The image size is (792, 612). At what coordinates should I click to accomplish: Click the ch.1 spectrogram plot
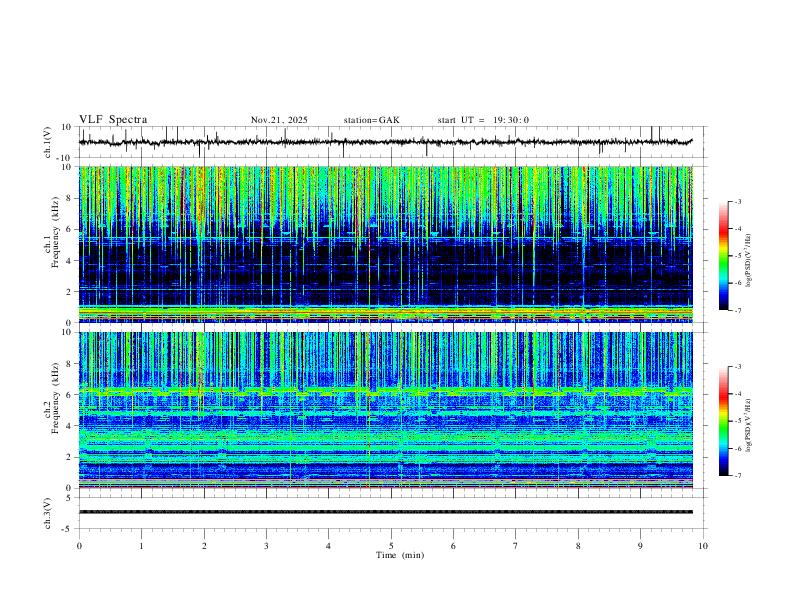(x=386, y=244)
